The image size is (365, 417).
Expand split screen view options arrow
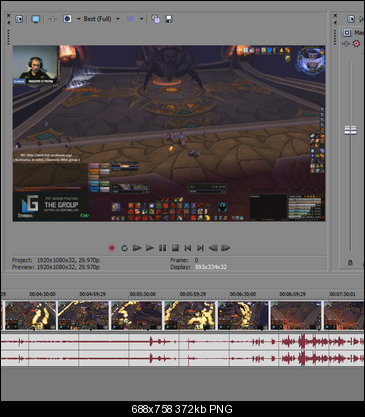tap(79, 19)
